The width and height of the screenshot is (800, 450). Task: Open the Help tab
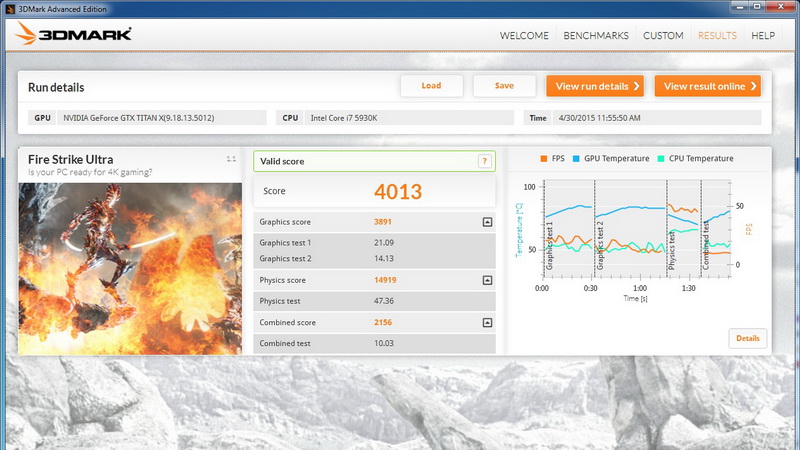pyautogui.click(x=763, y=36)
